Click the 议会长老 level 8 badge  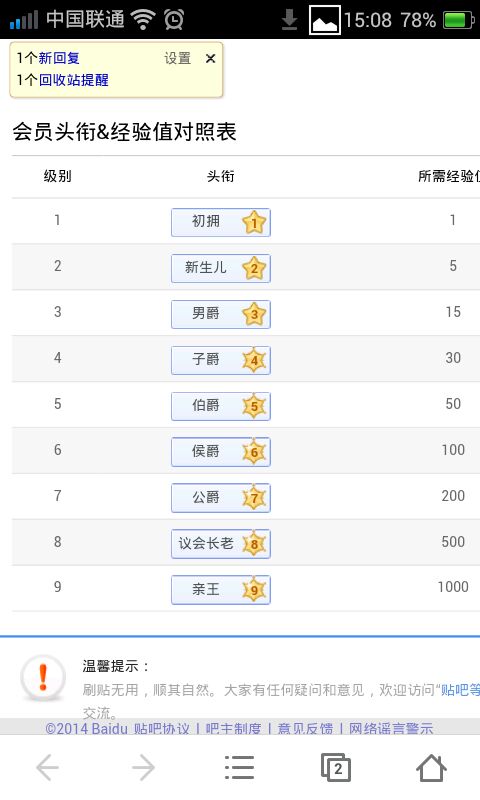[221, 544]
